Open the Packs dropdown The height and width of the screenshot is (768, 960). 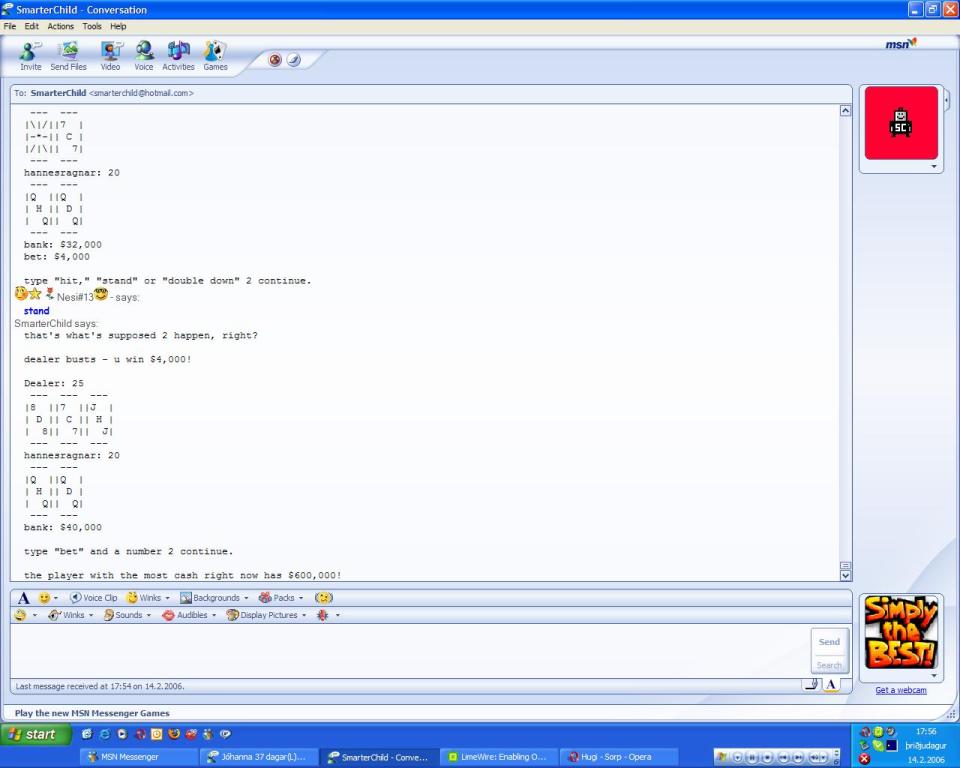(x=281, y=598)
